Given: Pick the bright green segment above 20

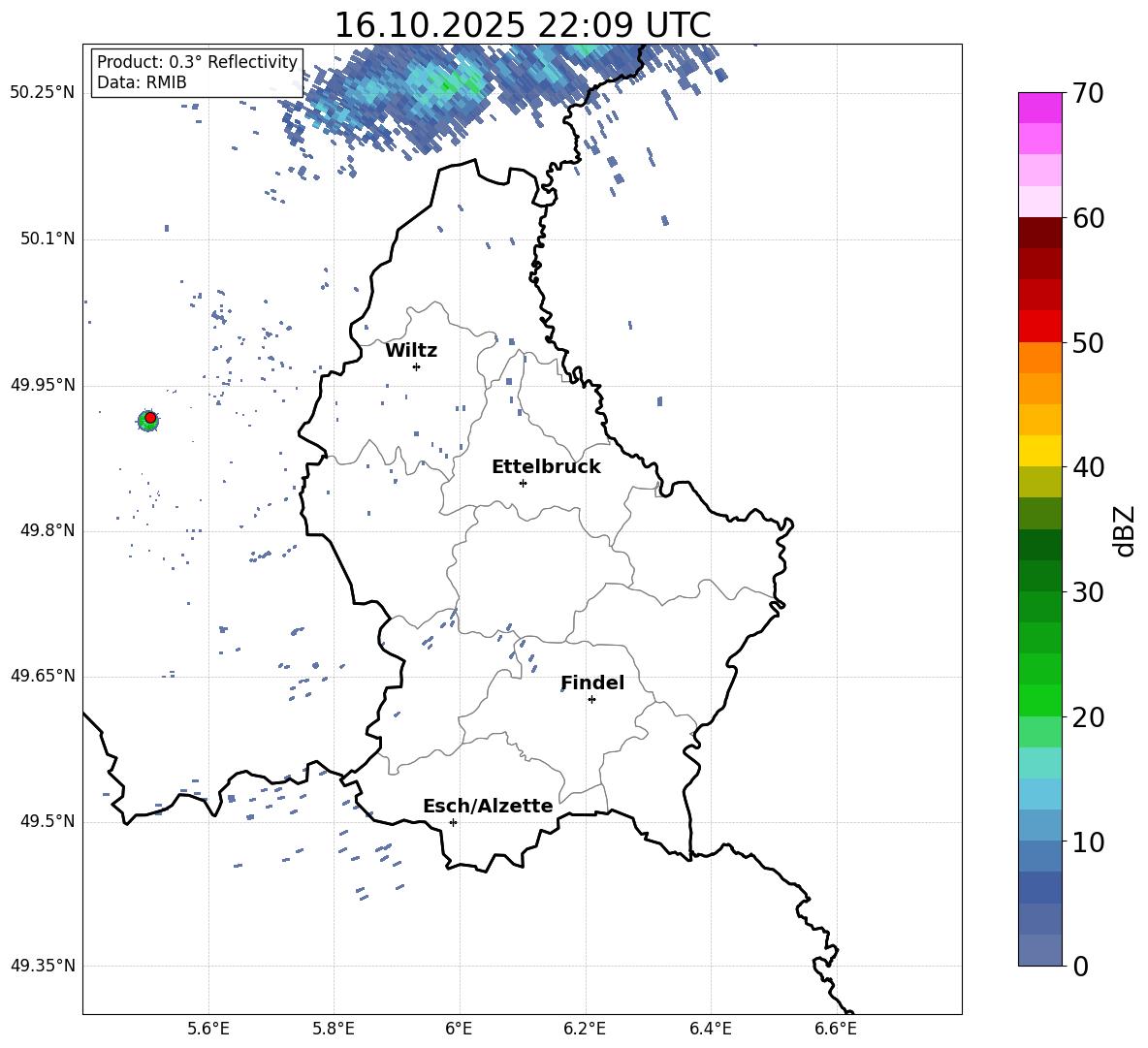Looking at the screenshot, I should (1040, 700).
